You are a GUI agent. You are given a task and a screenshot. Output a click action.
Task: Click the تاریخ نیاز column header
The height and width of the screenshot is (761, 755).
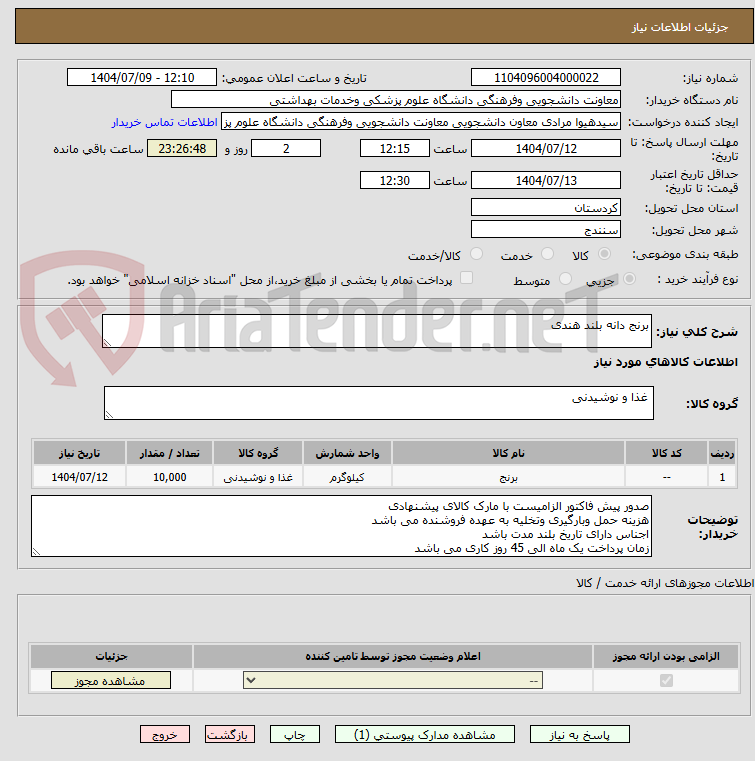(80, 453)
